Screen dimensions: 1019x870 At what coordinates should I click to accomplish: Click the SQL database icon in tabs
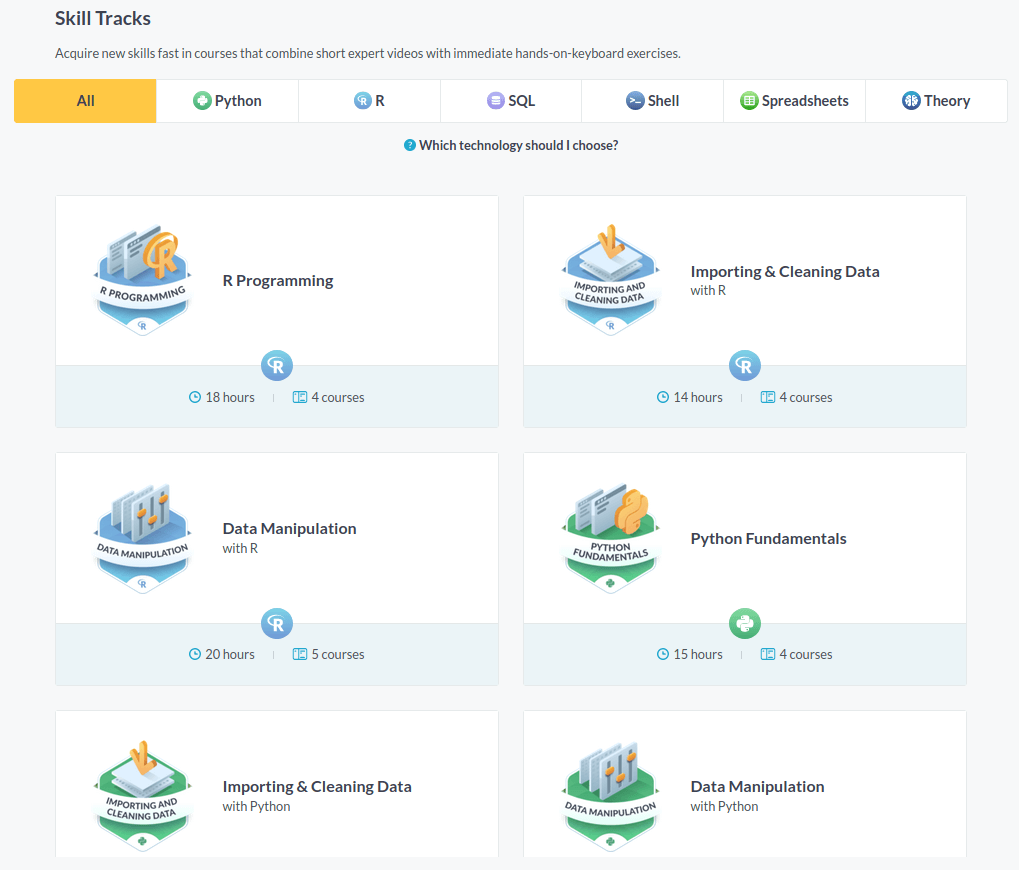click(496, 101)
